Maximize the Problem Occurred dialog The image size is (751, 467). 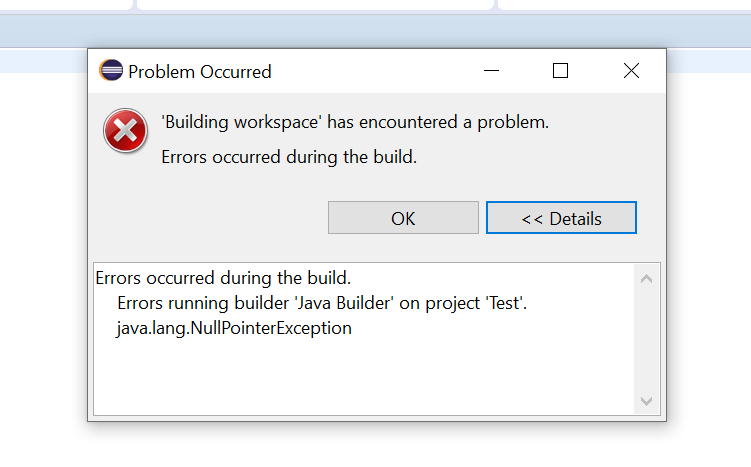coord(560,71)
